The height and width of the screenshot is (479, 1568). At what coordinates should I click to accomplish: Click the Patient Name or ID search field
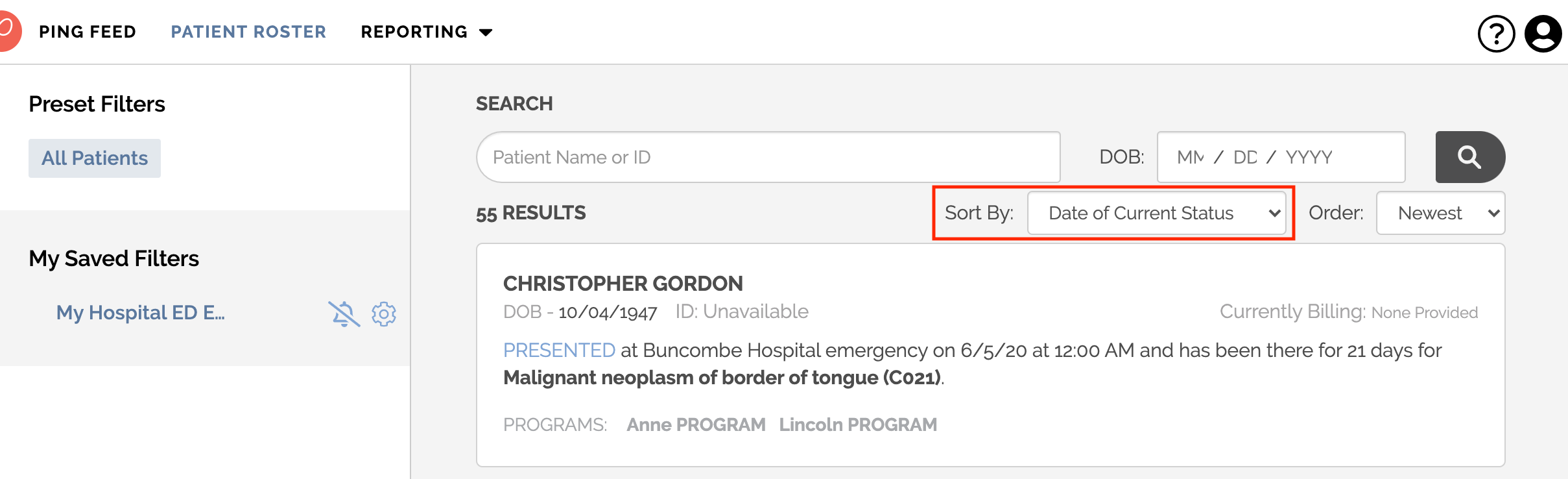pos(768,156)
